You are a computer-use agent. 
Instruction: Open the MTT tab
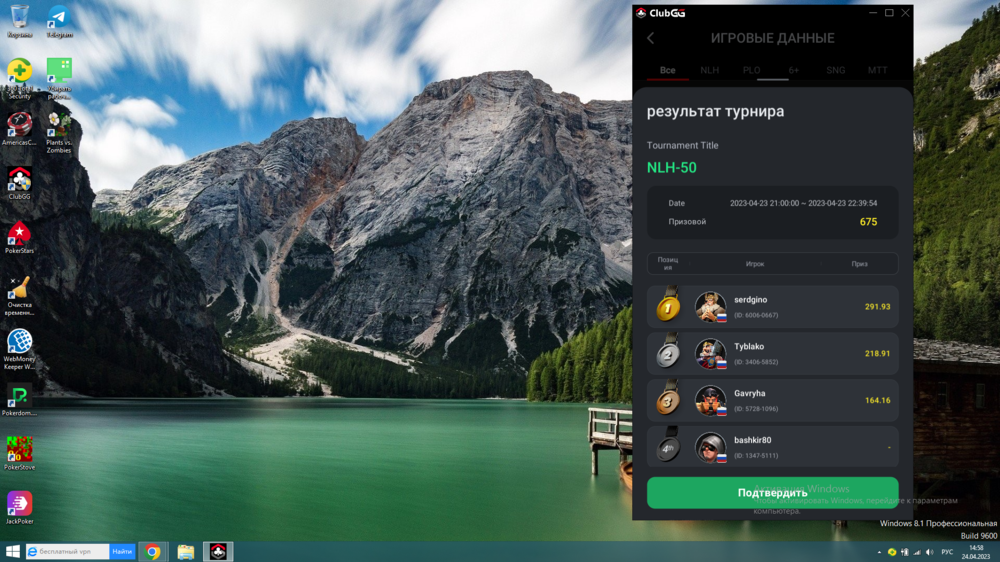pos(877,71)
